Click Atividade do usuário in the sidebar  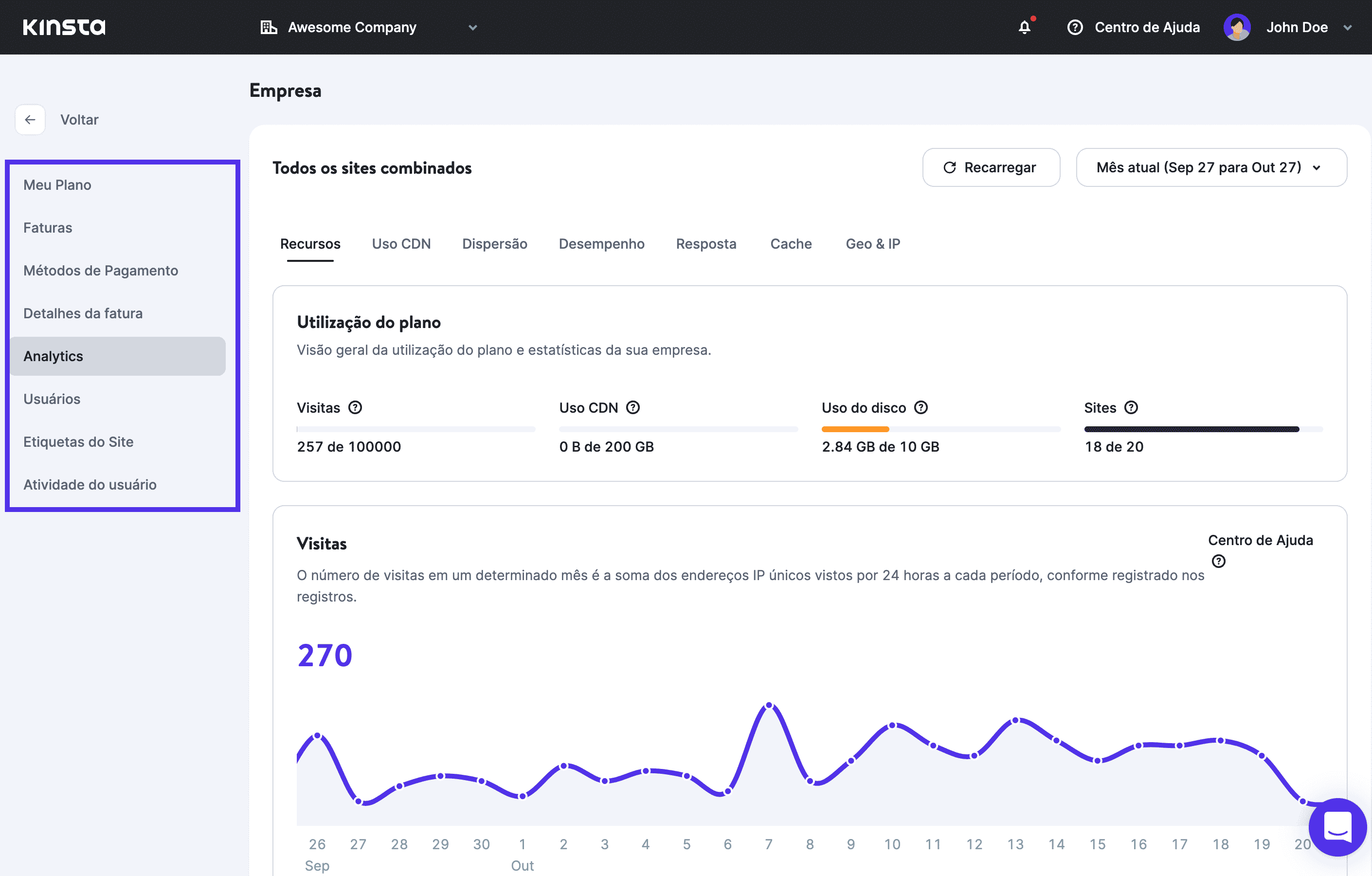pos(89,484)
